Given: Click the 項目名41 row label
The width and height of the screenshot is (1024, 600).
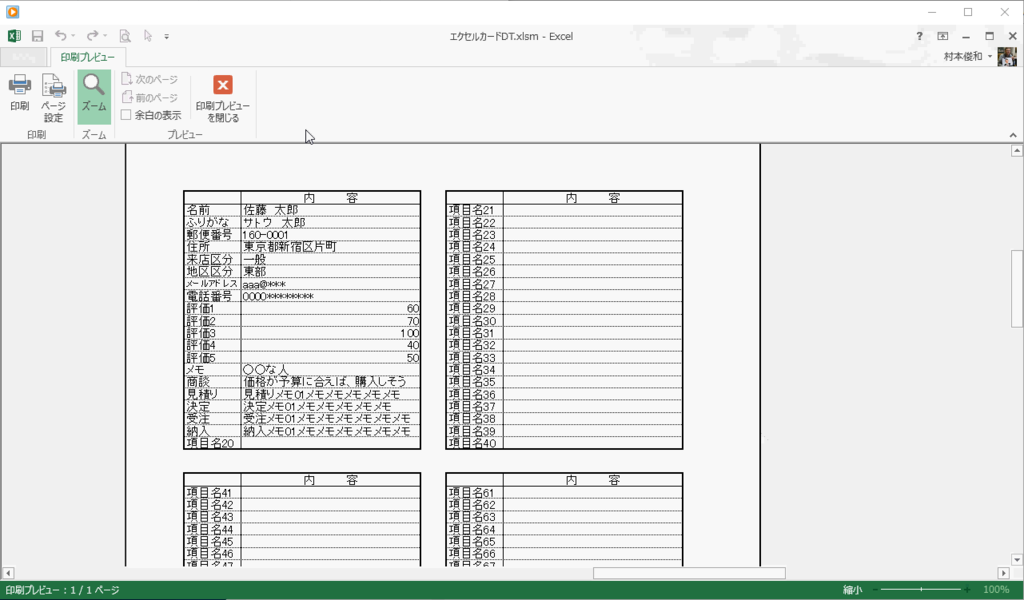Looking at the screenshot, I should (x=210, y=493).
